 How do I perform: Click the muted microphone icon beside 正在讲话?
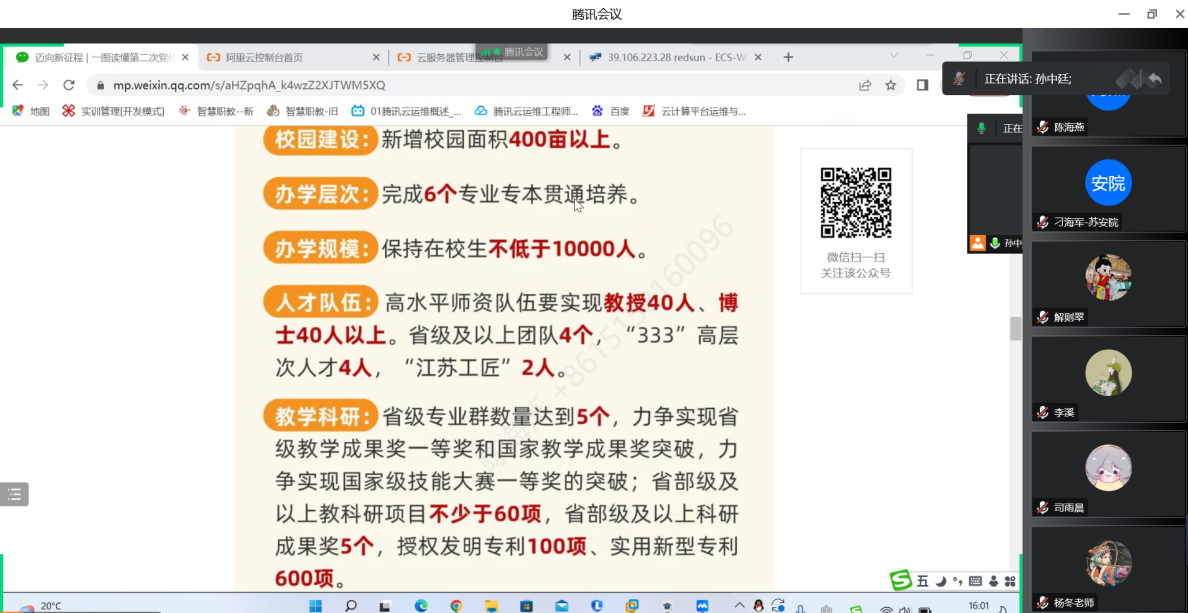(959, 78)
